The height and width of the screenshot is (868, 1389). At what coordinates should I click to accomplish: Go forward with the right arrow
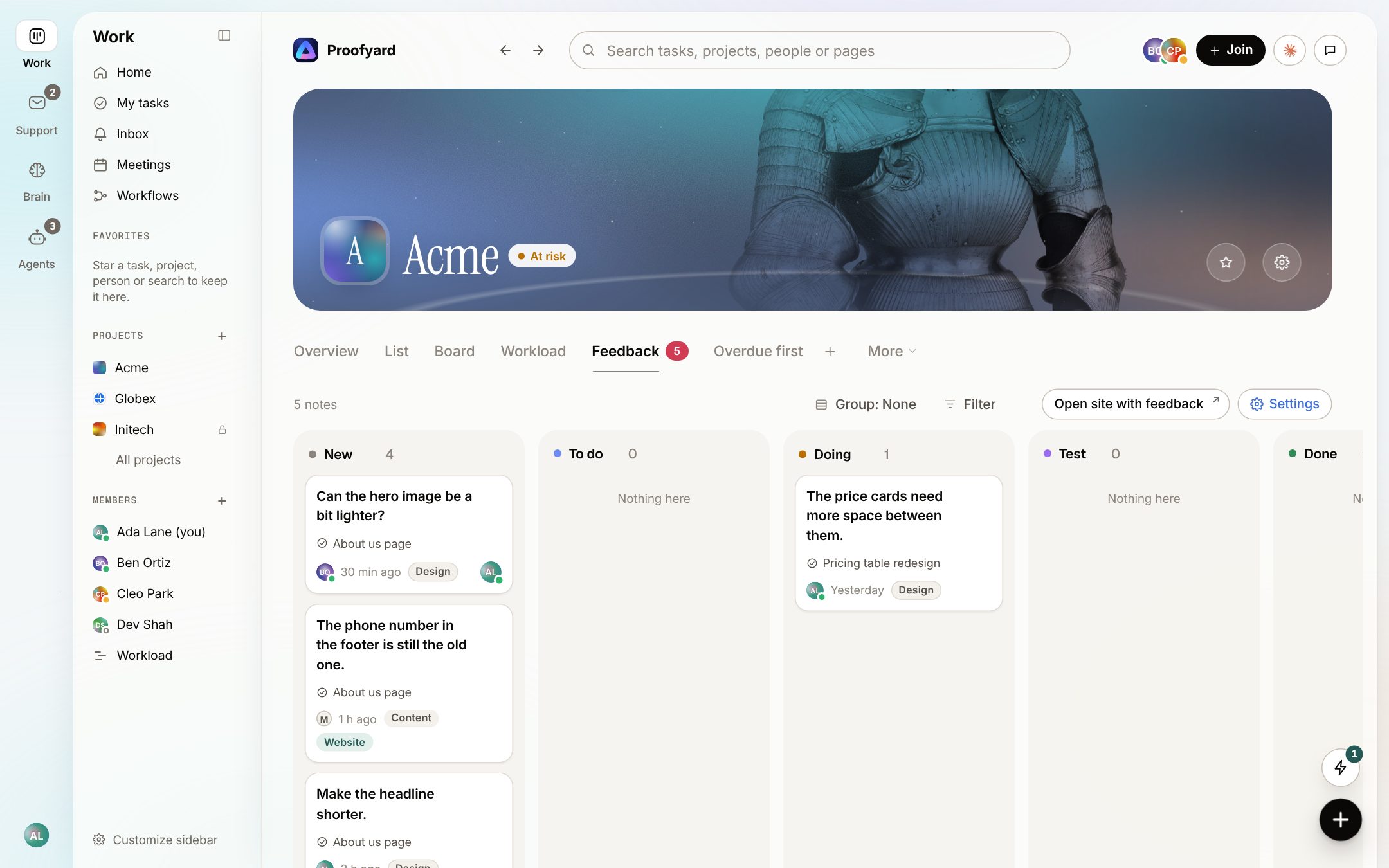point(538,50)
